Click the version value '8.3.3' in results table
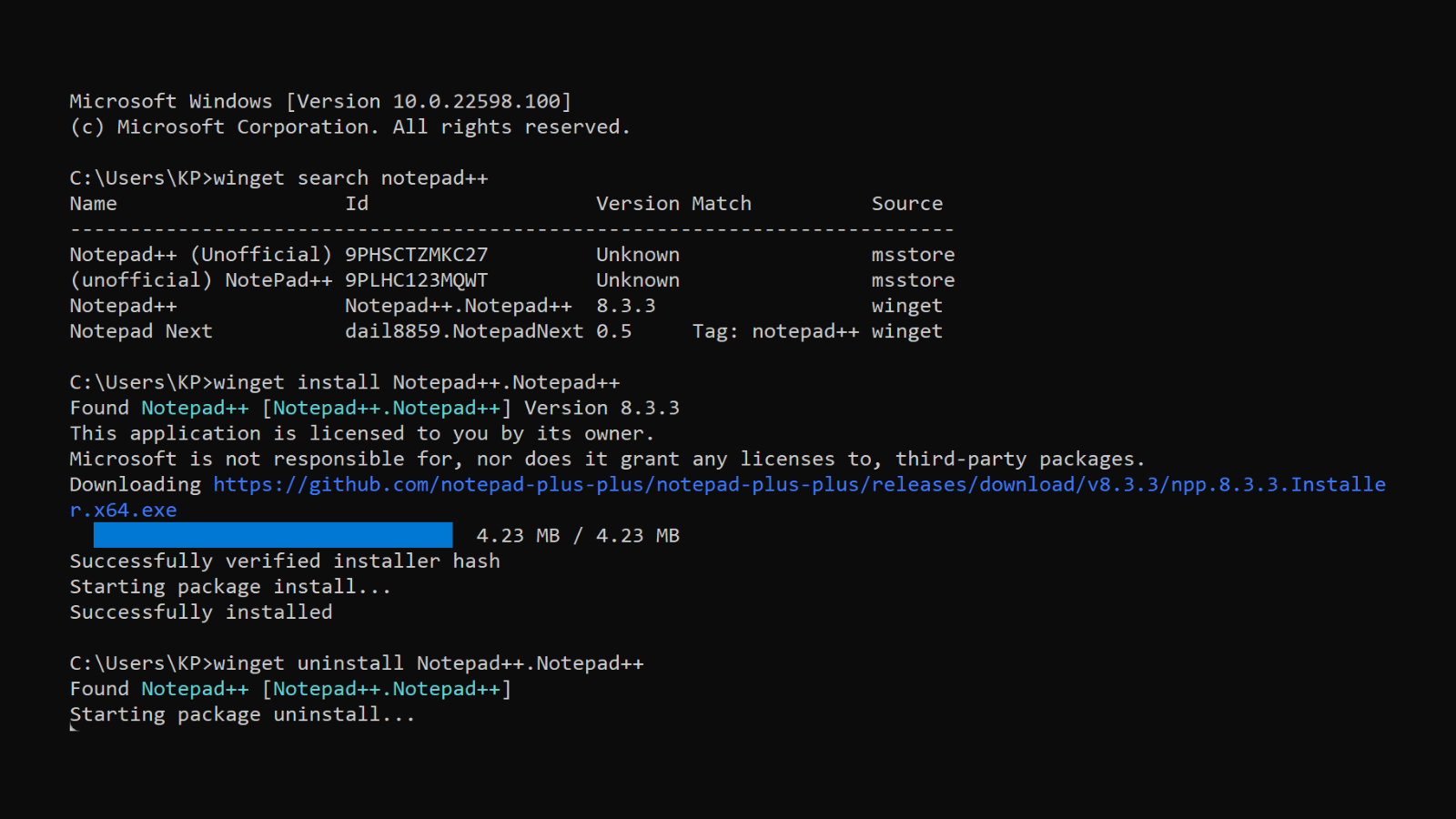This screenshot has width=1456, height=819. [626, 306]
